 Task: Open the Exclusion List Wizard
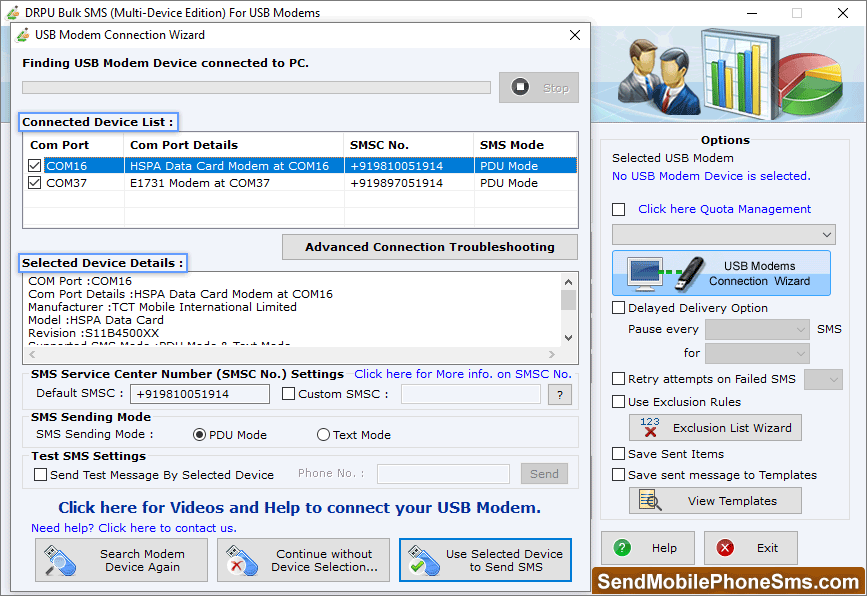715,427
